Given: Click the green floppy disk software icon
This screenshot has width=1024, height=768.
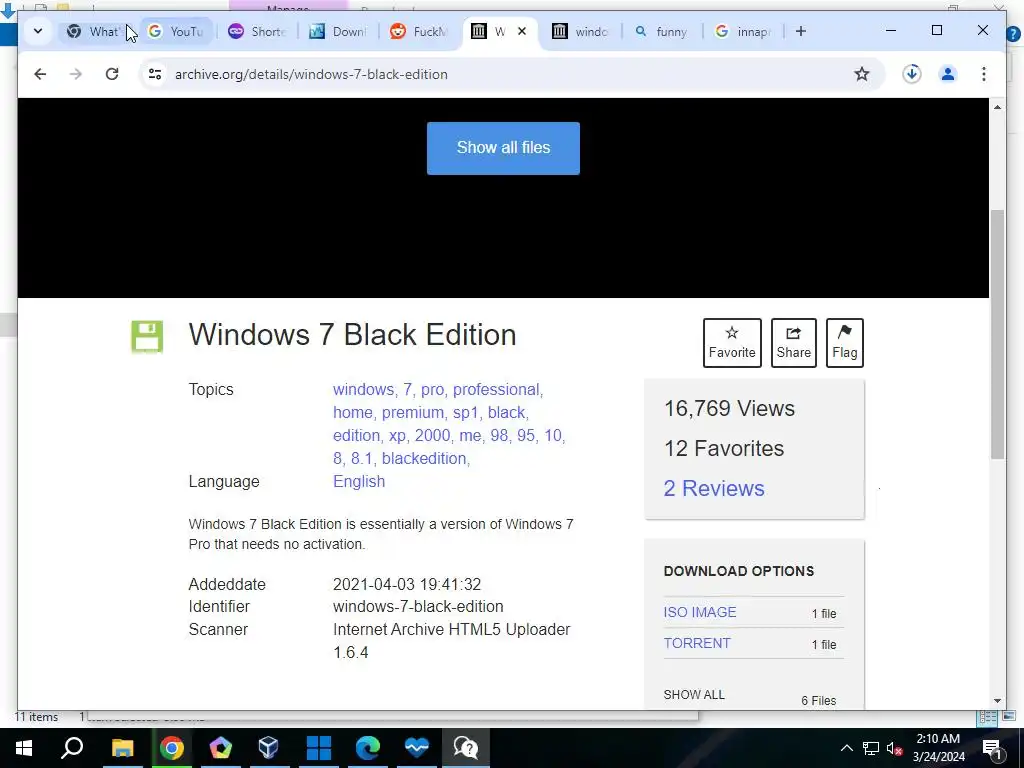Looking at the screenshot, I should (147, 336).
